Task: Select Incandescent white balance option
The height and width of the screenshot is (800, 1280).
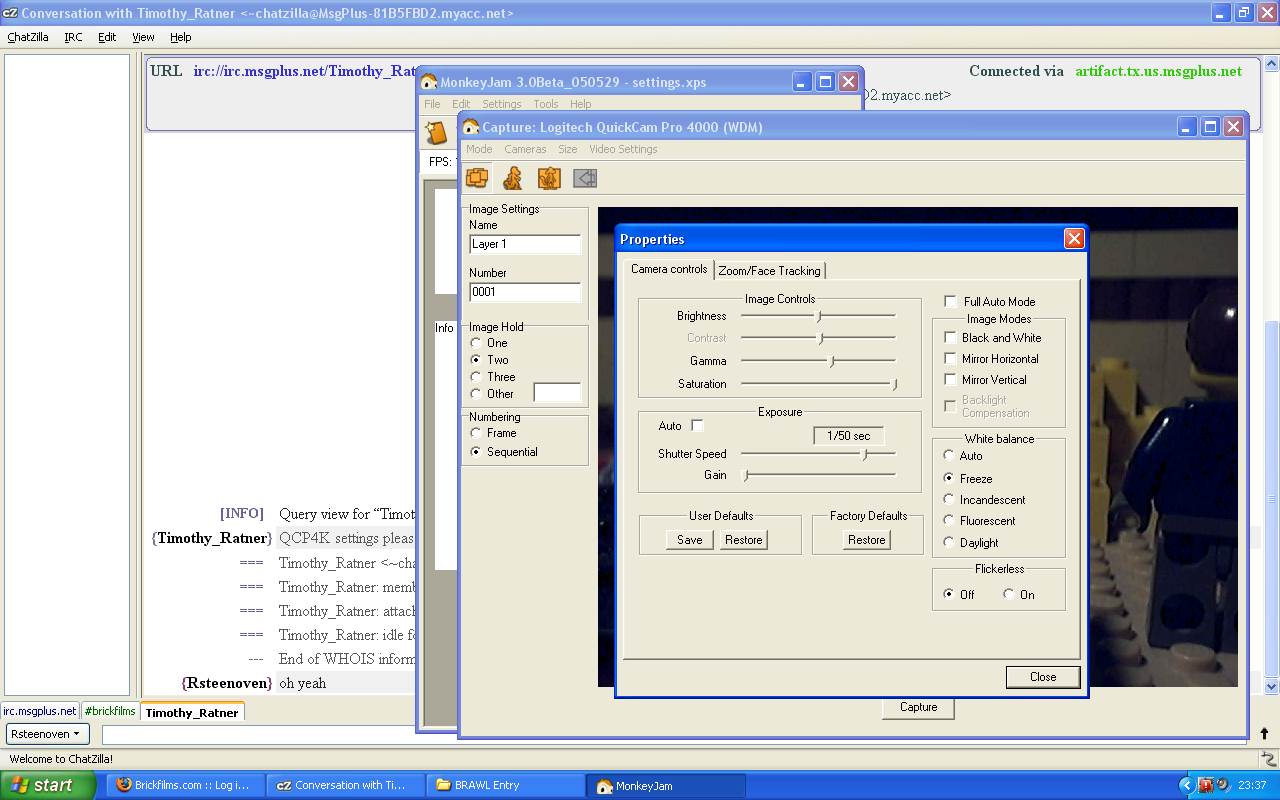Action: pos(949,500)
